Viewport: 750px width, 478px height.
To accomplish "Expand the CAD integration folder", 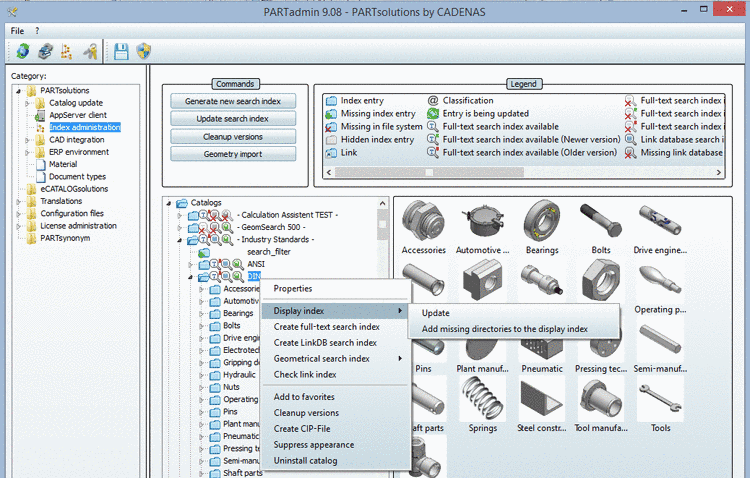I will coord(28,140).
